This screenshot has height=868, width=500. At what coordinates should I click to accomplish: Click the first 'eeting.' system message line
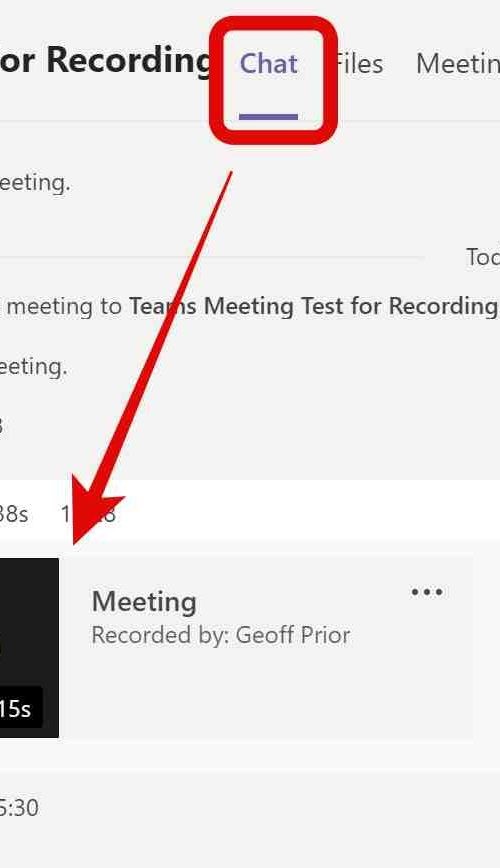click(x=35, y=183)
